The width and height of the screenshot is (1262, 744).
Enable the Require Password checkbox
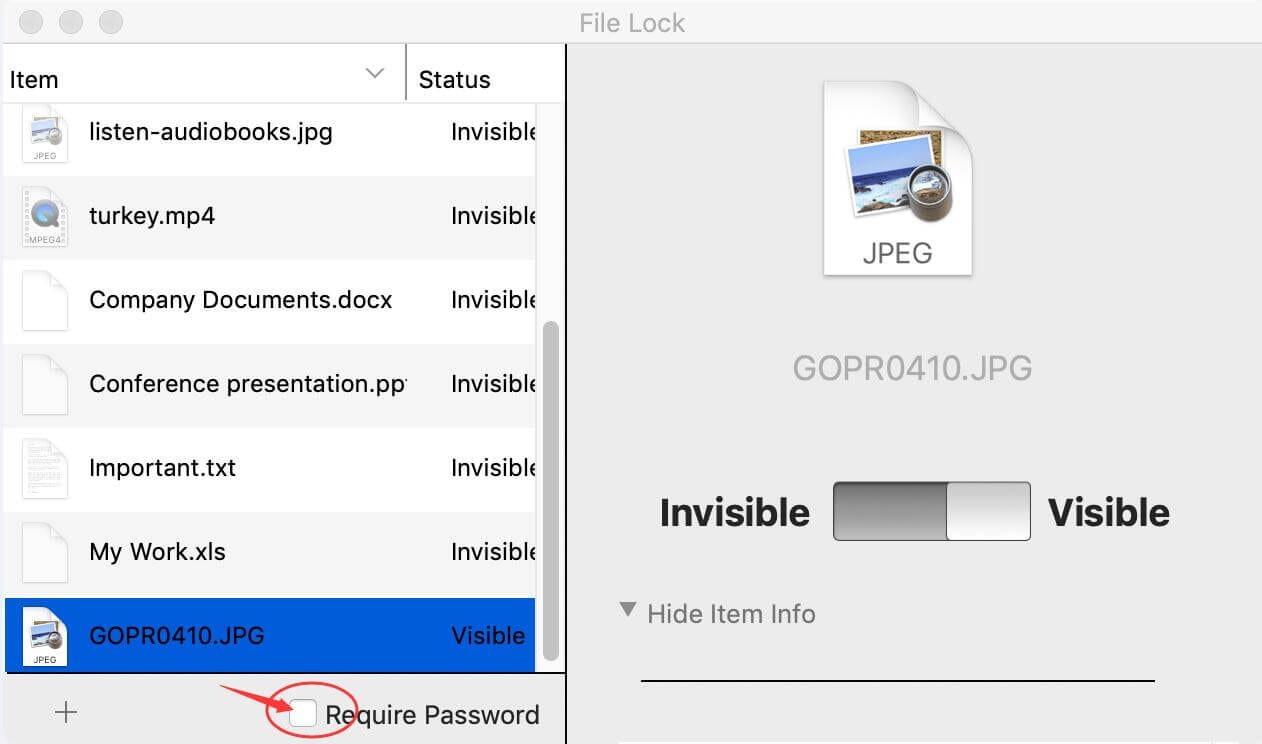(x=305, y=712)
